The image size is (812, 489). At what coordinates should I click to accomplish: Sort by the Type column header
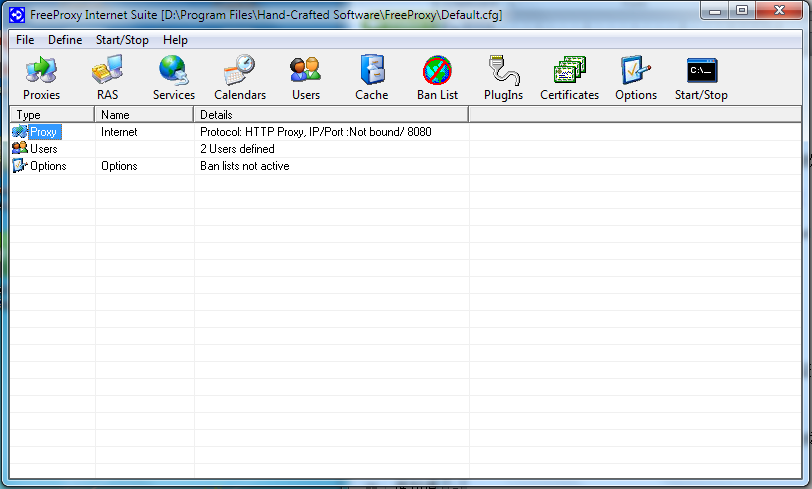[52, 114]
